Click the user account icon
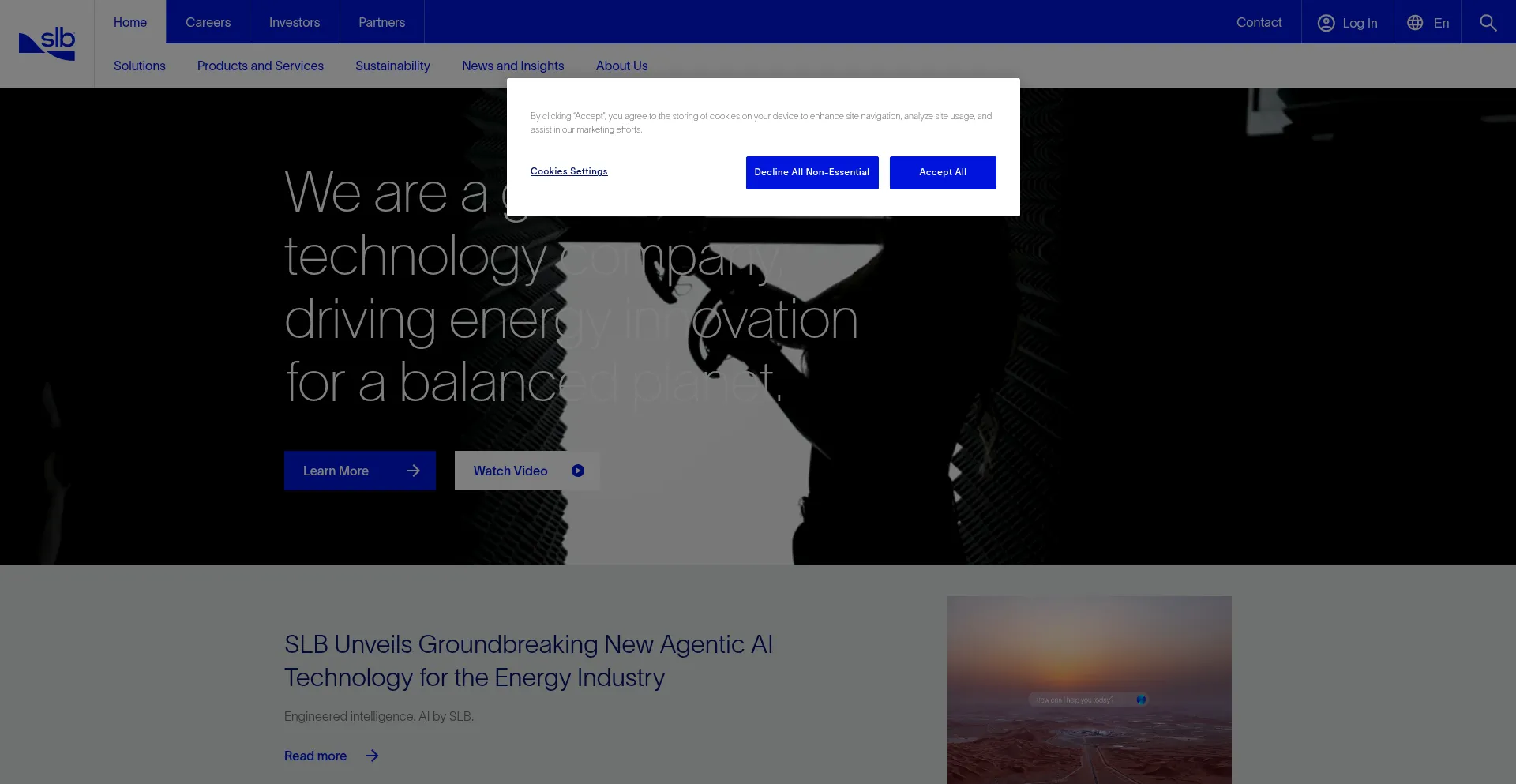1516x784 pixels. [x=1326, y=23]
